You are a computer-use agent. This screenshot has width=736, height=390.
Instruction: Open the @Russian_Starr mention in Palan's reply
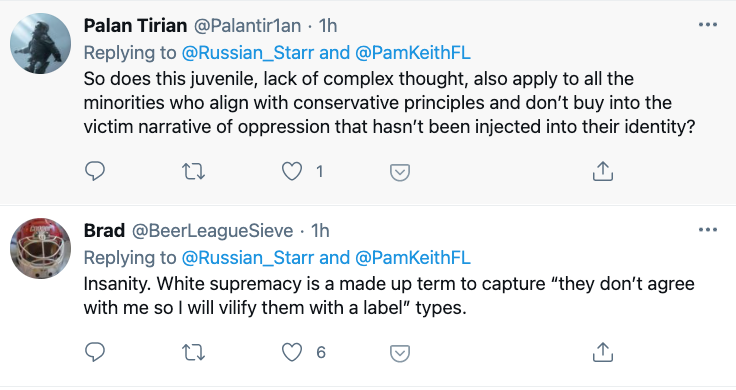(x=247, y=53)
